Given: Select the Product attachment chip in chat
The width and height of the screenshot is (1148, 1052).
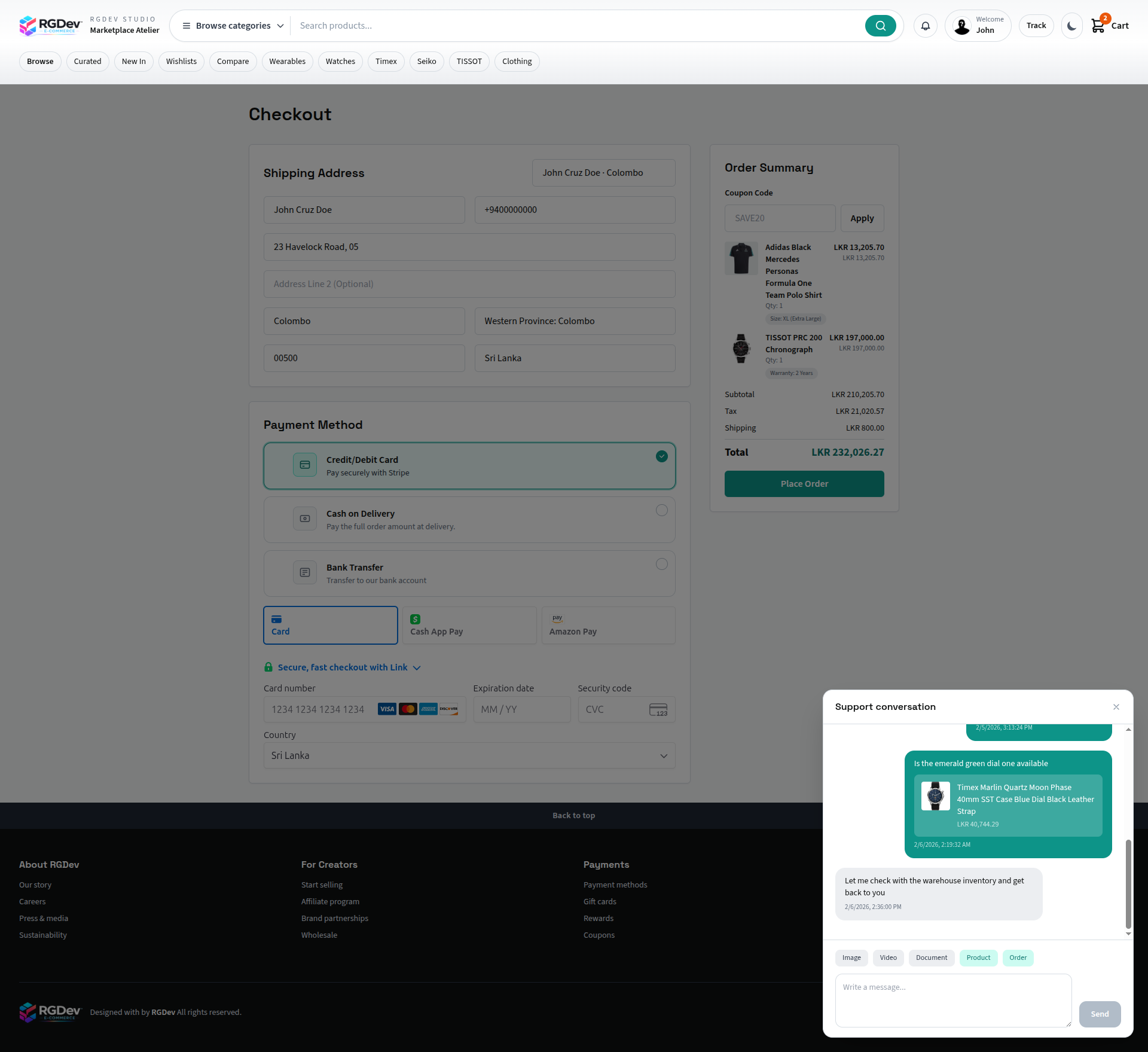Looking at the screenshot, I should click(x=978, y=958).
